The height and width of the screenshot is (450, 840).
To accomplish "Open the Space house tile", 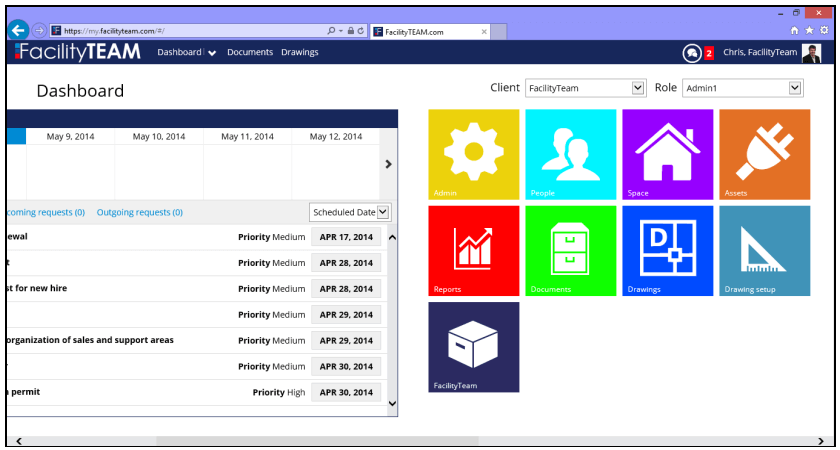I will click(x=668, y=154).
